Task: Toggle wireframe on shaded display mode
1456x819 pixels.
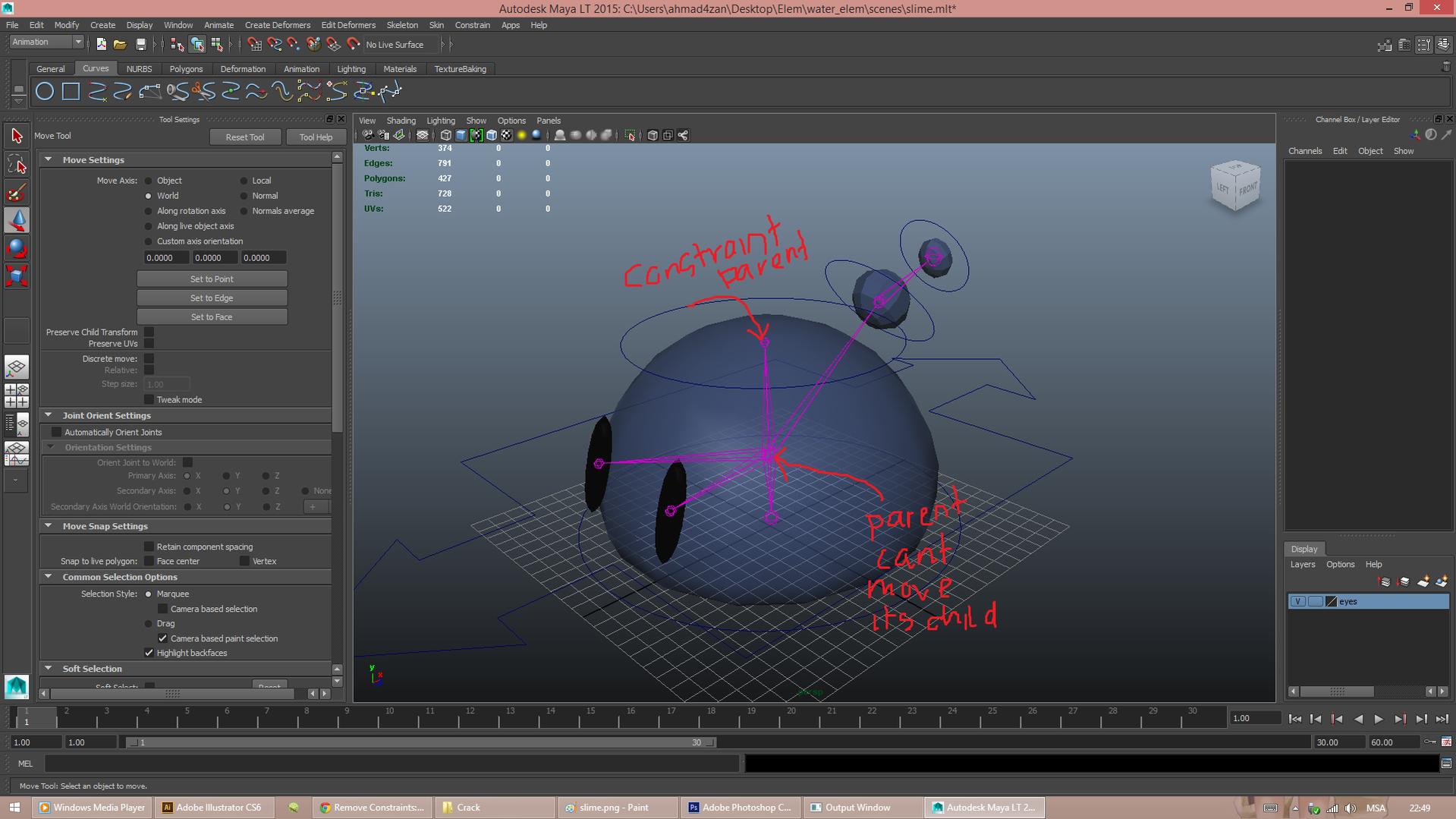Action: [491, 135]
